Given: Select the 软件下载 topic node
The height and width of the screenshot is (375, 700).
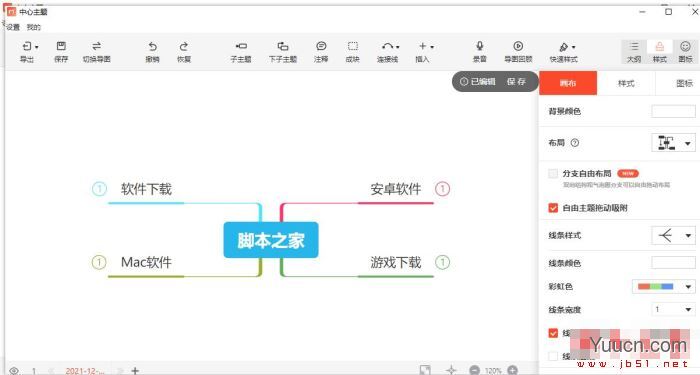Looking at the screenshot, I should pyautogui.click(x=146, y=189).
